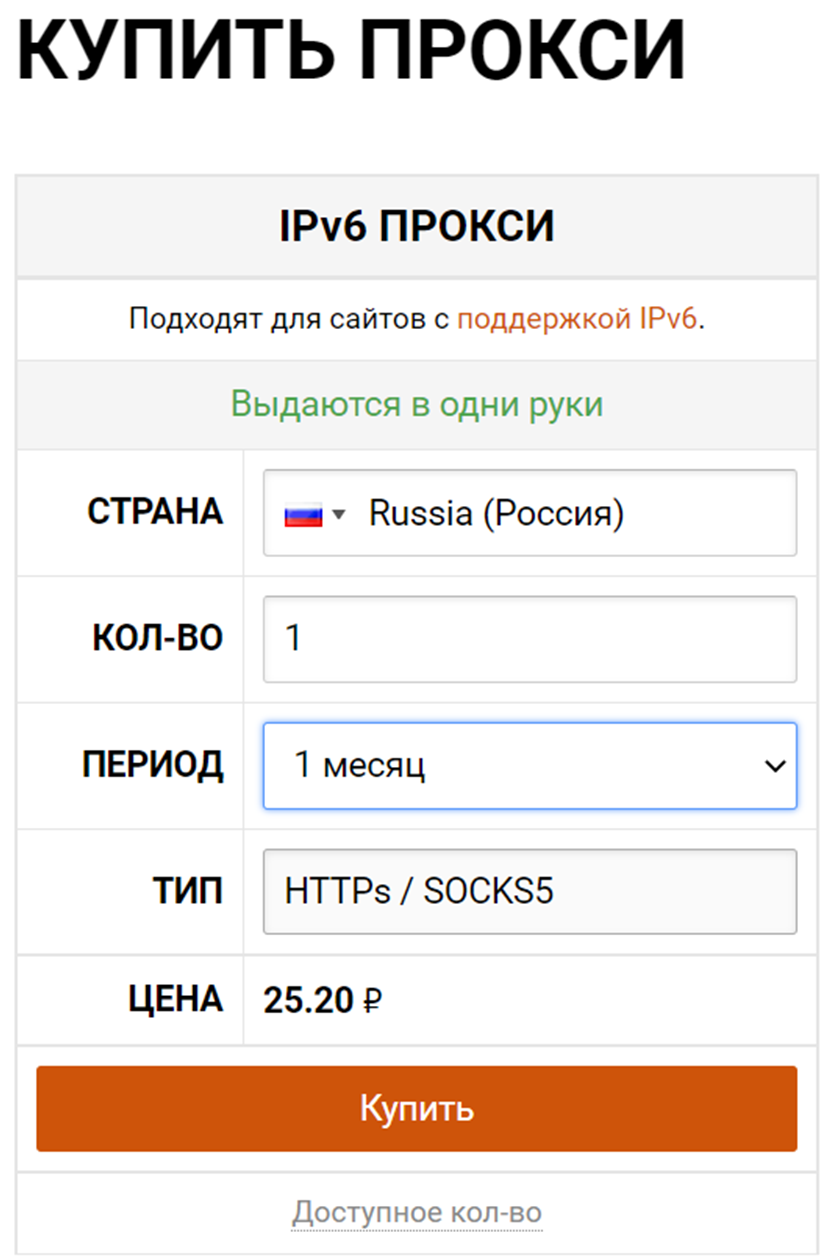This screenshot has height=1260, width=826.
Task: Click the 25.20 ₽ price value
Action: 323,1000
